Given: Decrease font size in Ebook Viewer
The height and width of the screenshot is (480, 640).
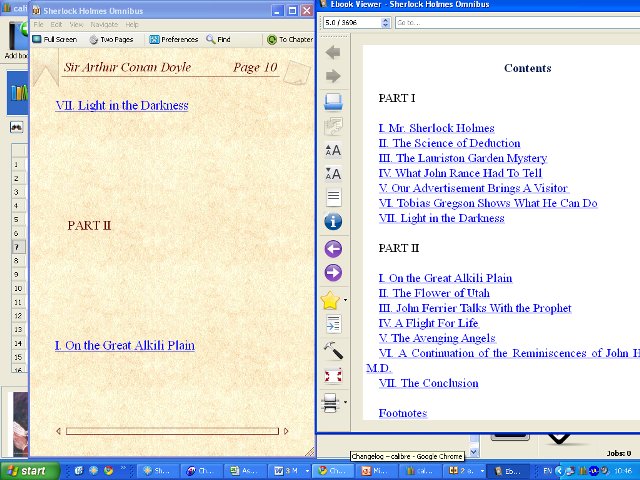Looking at the screenshot, I should (333, 174).
